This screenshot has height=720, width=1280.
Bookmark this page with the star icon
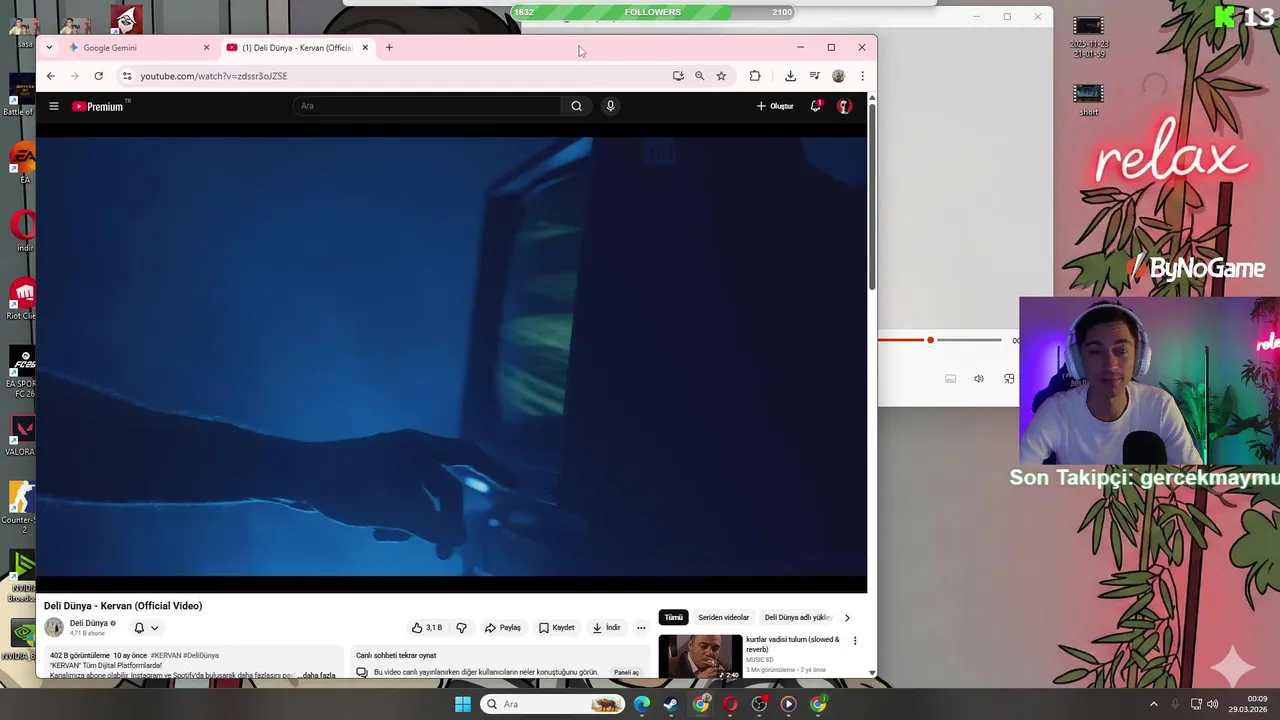pos(721,76)
